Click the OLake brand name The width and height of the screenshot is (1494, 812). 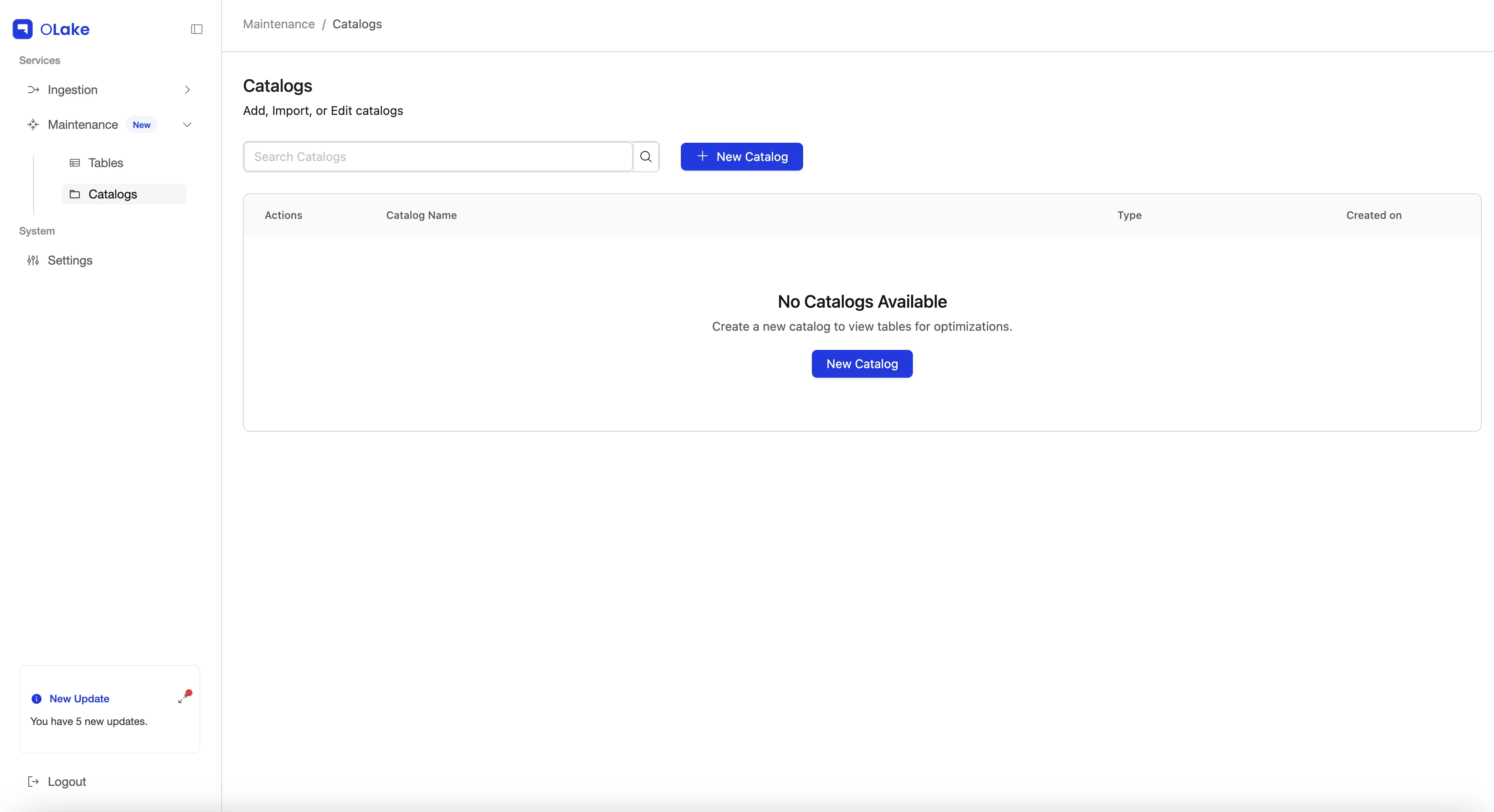[x=65, y=29]
